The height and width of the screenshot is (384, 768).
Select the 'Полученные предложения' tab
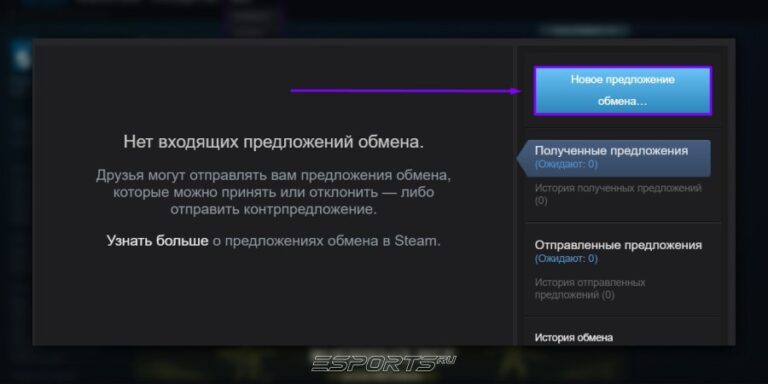tap(613, 158)
